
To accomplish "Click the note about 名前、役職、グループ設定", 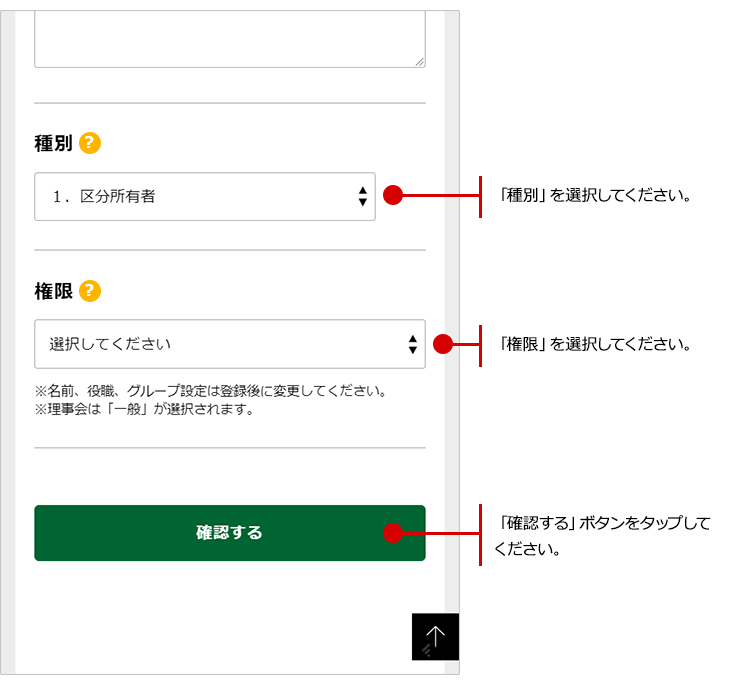I will coord(210,391).
